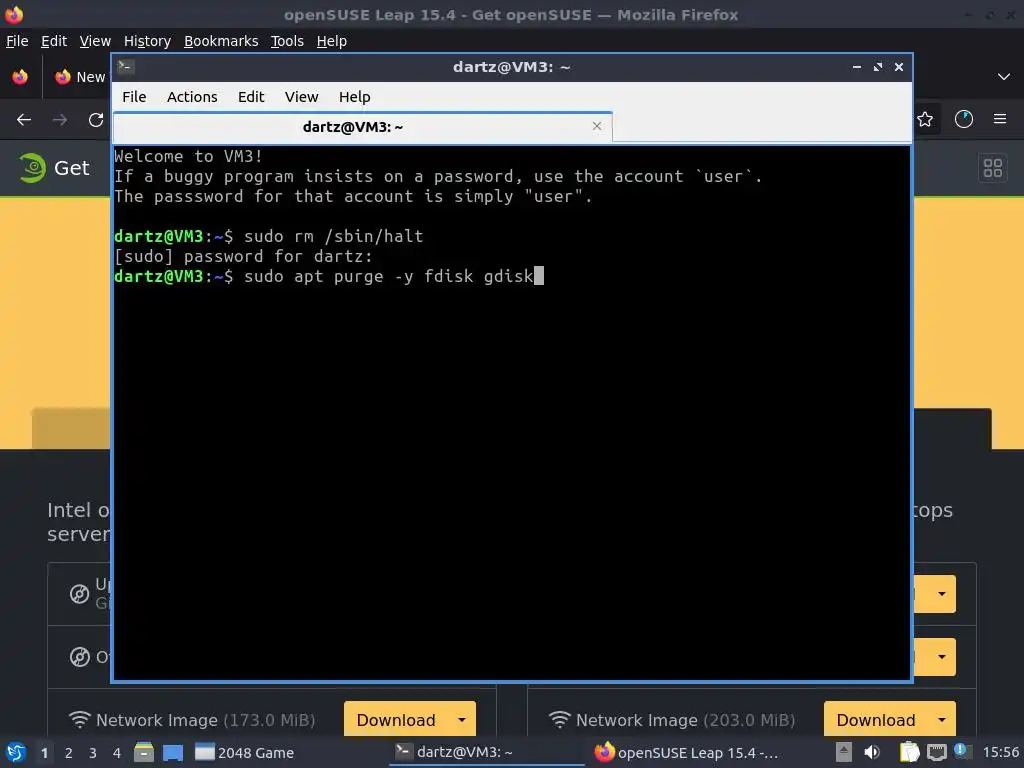Open the file manager taskbar icon
Image resolution: width=1024 pixels, height=768 pixels.
pos(144,752)
